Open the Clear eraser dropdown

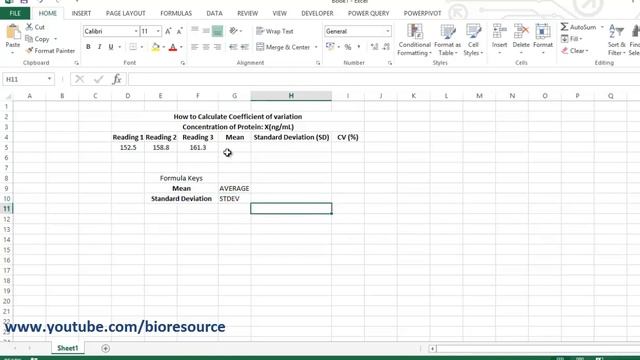[x=575, y=51]
